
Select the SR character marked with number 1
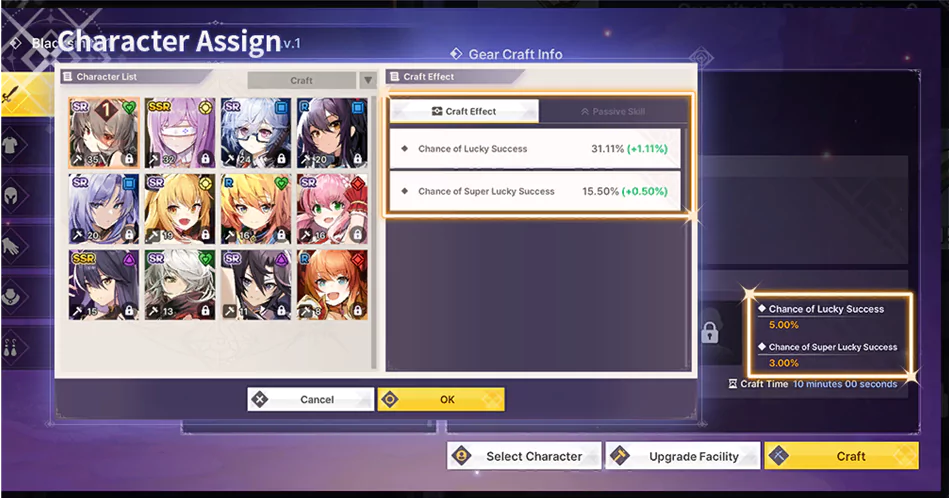coord(104,133)
